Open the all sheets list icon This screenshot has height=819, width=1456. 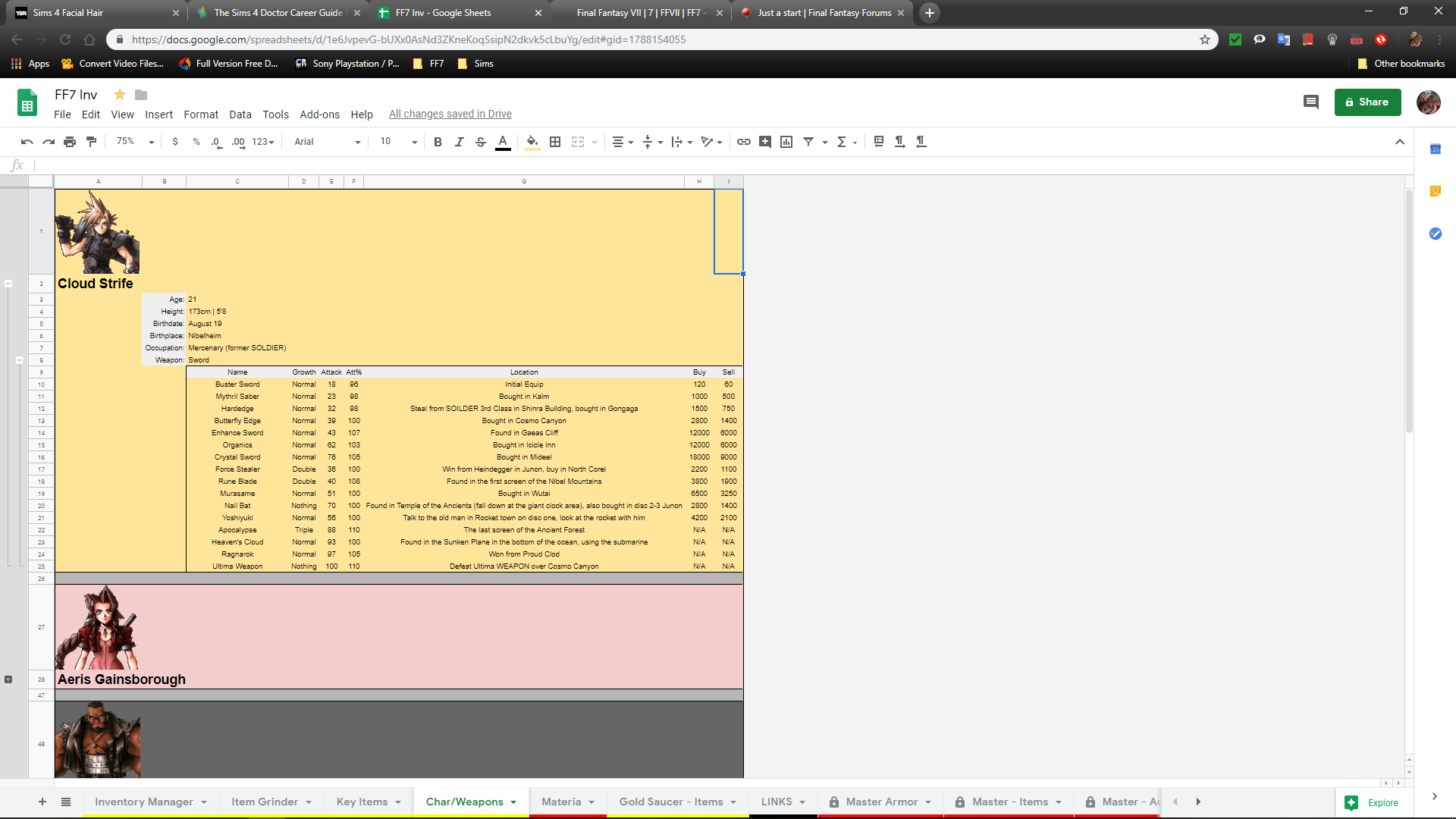[x=66, y=802]
